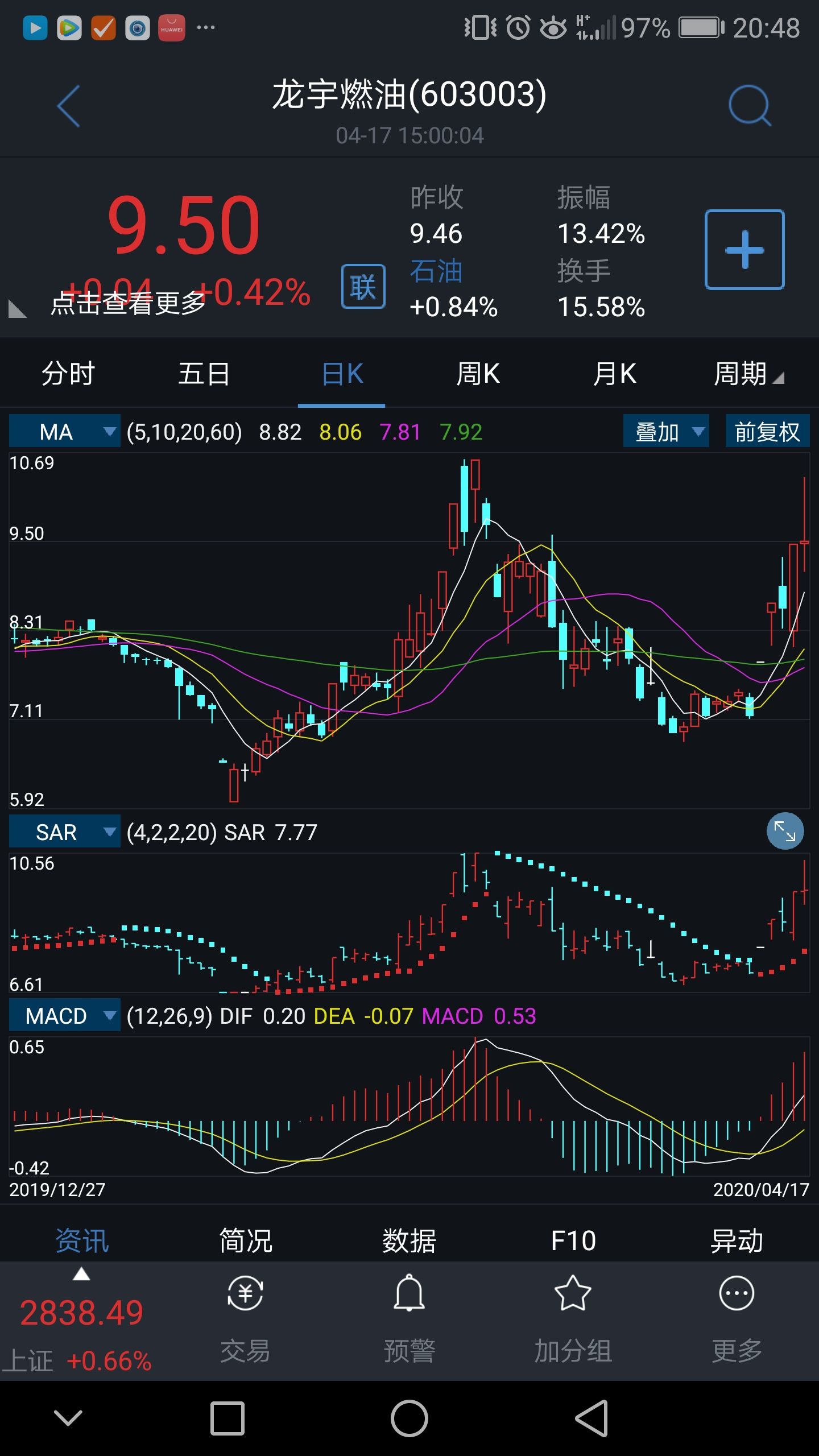Tap the latest candlestick on the K-line chart
The width and height of the screenshot is (819, 1456).
tap(804, 524)
